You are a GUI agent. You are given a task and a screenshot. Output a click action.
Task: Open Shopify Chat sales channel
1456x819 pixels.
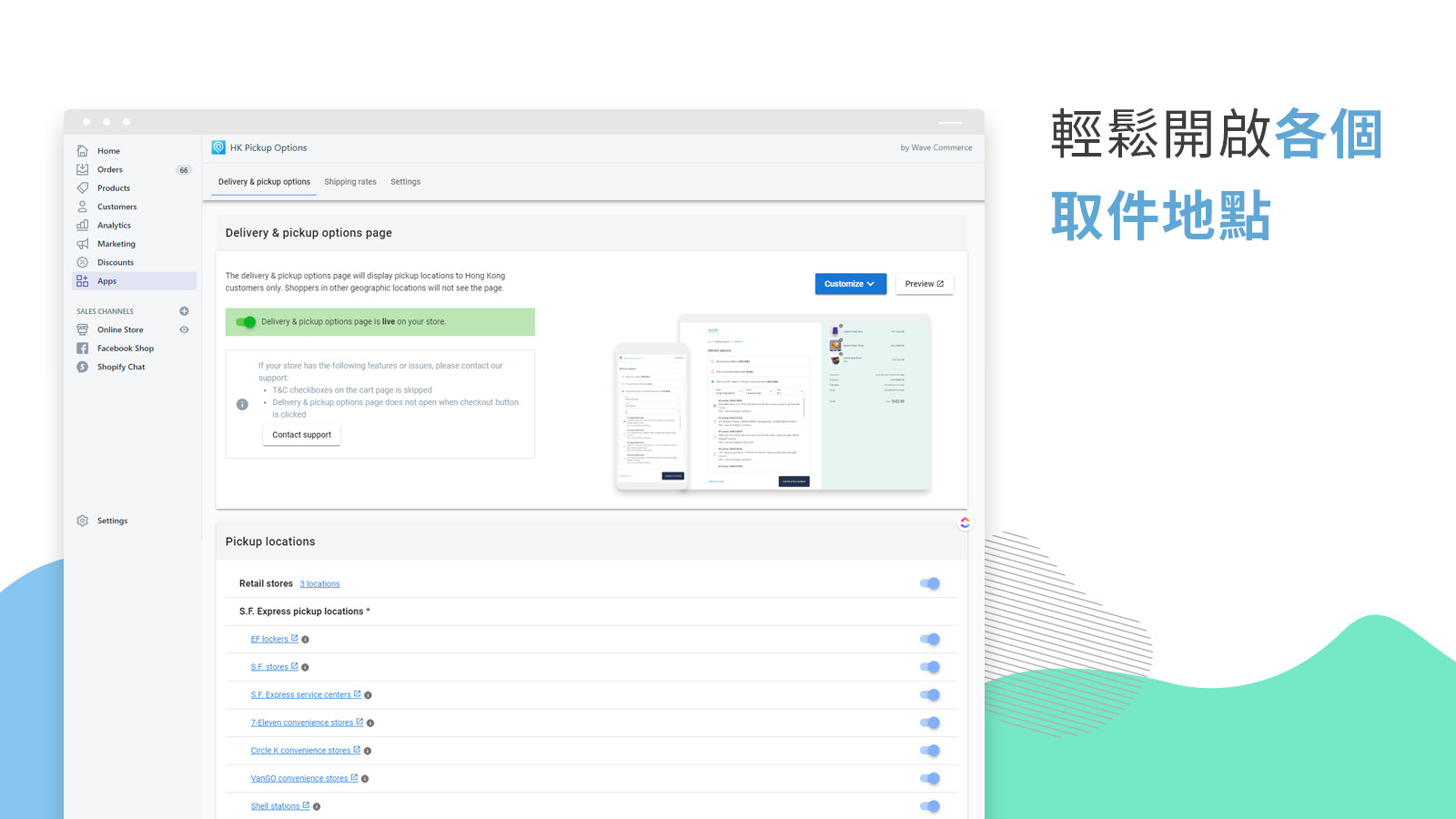(121, 367)
